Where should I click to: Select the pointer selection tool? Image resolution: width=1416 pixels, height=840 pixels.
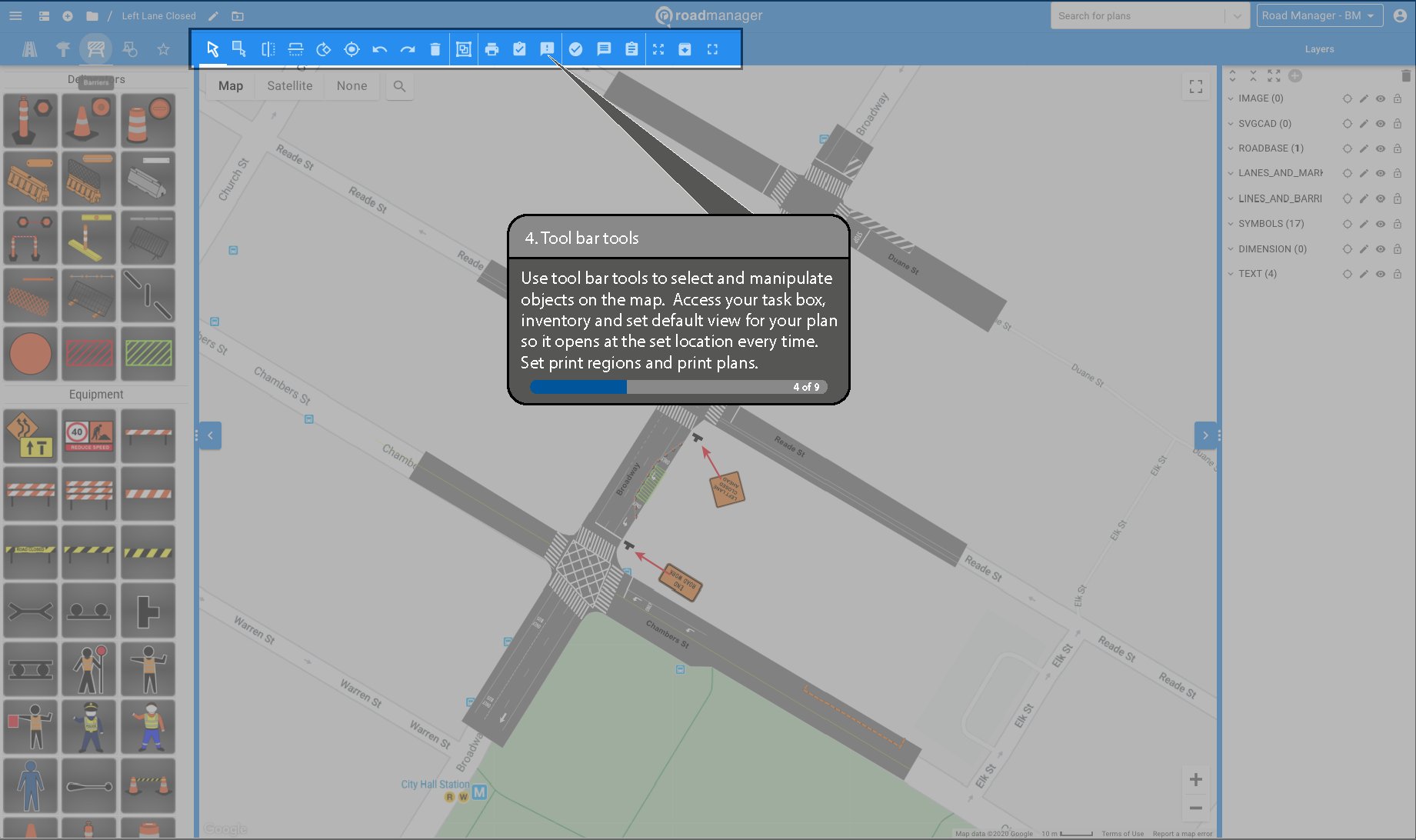tap(212, 49)
